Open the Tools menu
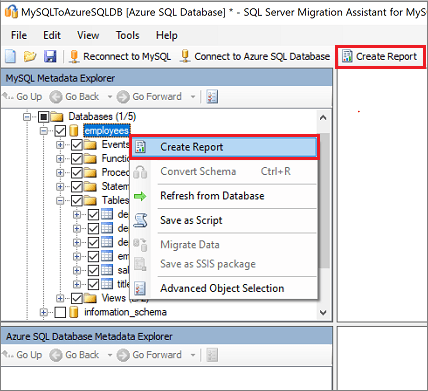 127,35
